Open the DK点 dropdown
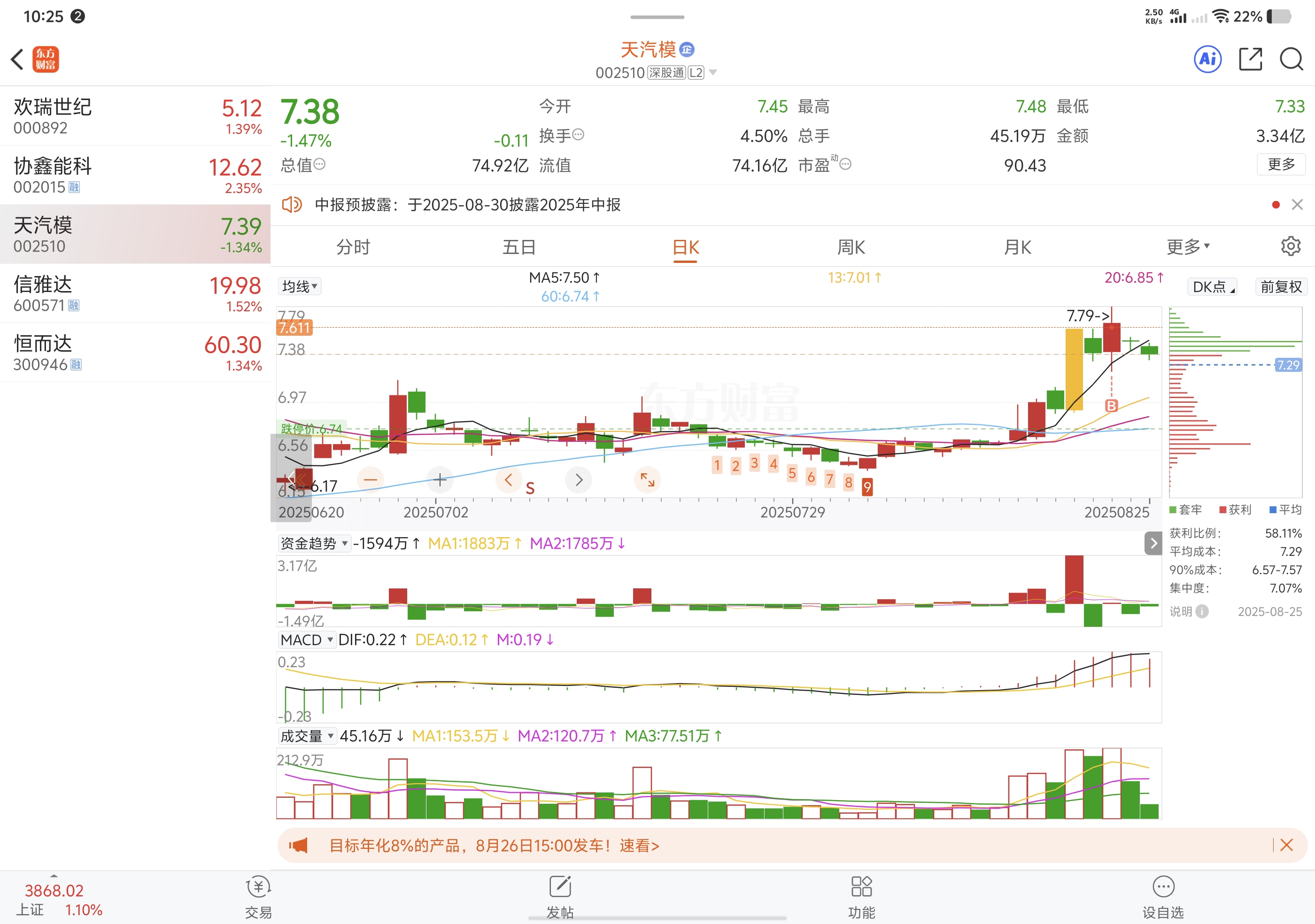Image resolution: width=1315 pixels, height=924 pixels. click(1214, 286)
